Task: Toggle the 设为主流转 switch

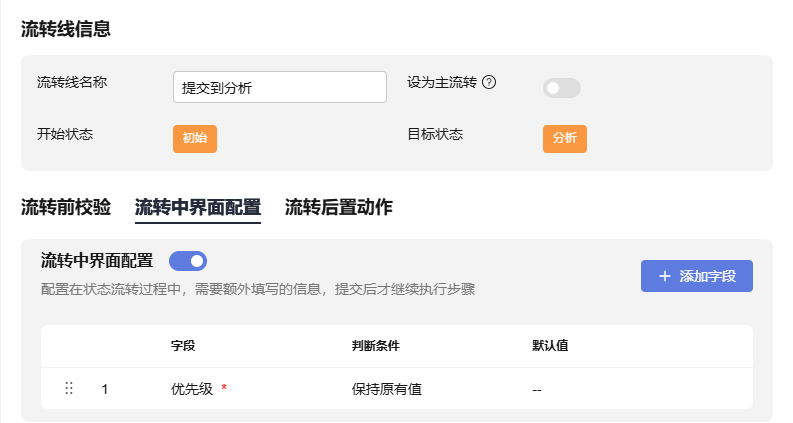Action: coord(561,88)
